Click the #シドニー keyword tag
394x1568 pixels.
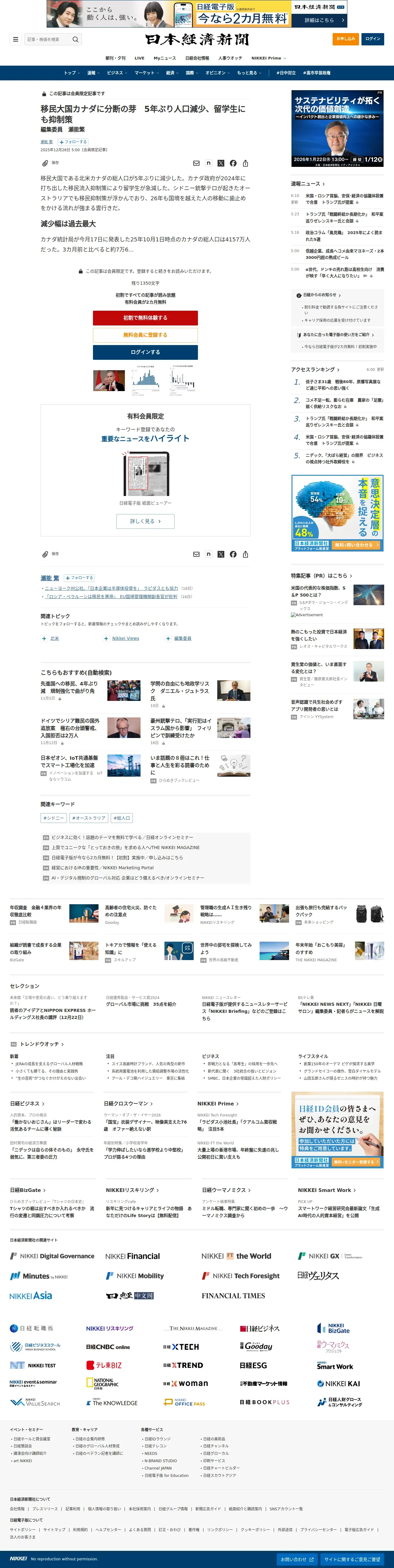click(x=54, y=818)
